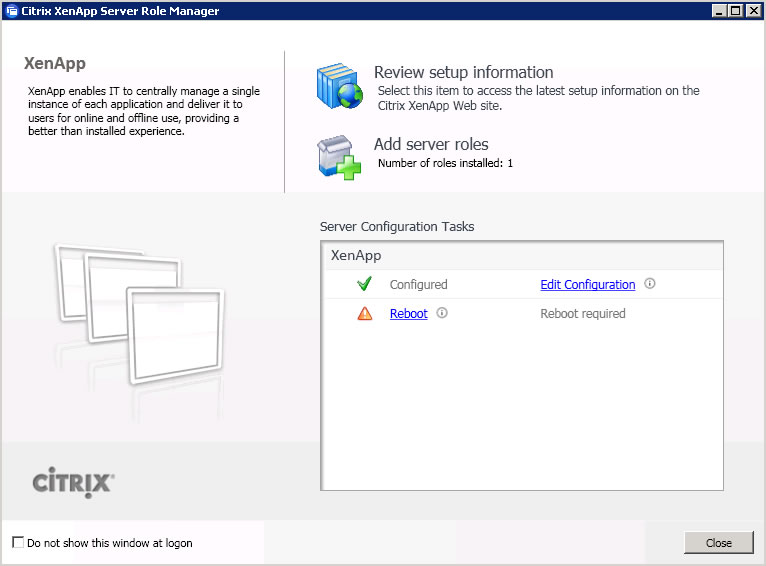
Task: Click the 'Number of roles installed: 1' text
Action: pos(446,163)
